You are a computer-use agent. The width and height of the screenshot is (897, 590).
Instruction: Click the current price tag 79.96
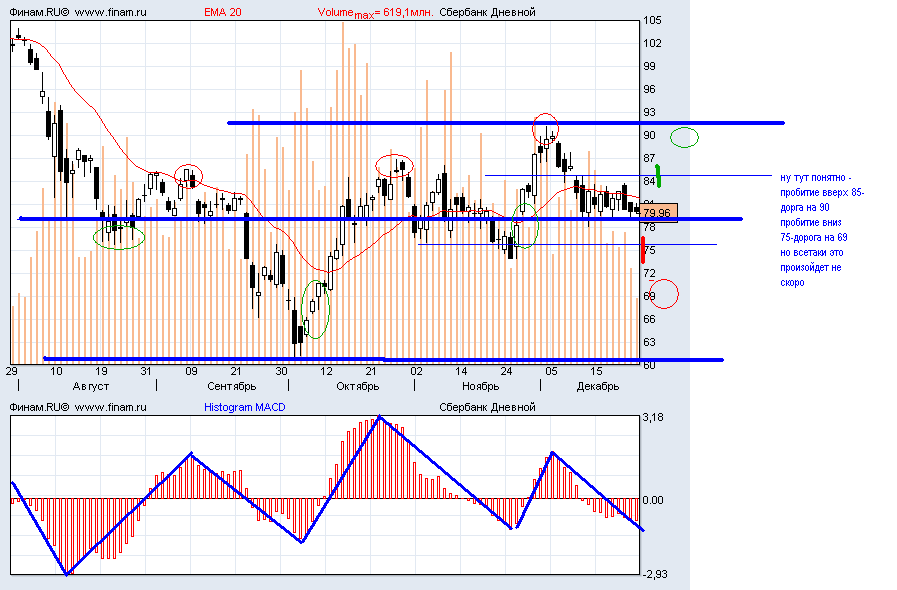tap(657, 213)
